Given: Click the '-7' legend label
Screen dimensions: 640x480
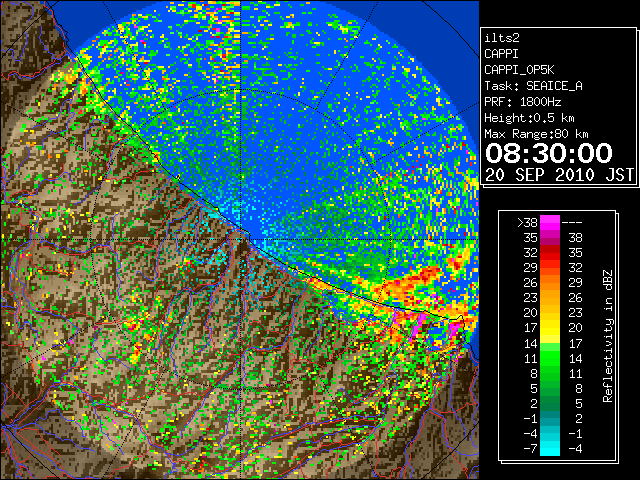Looking at the screenshot, I should [530, 449].
